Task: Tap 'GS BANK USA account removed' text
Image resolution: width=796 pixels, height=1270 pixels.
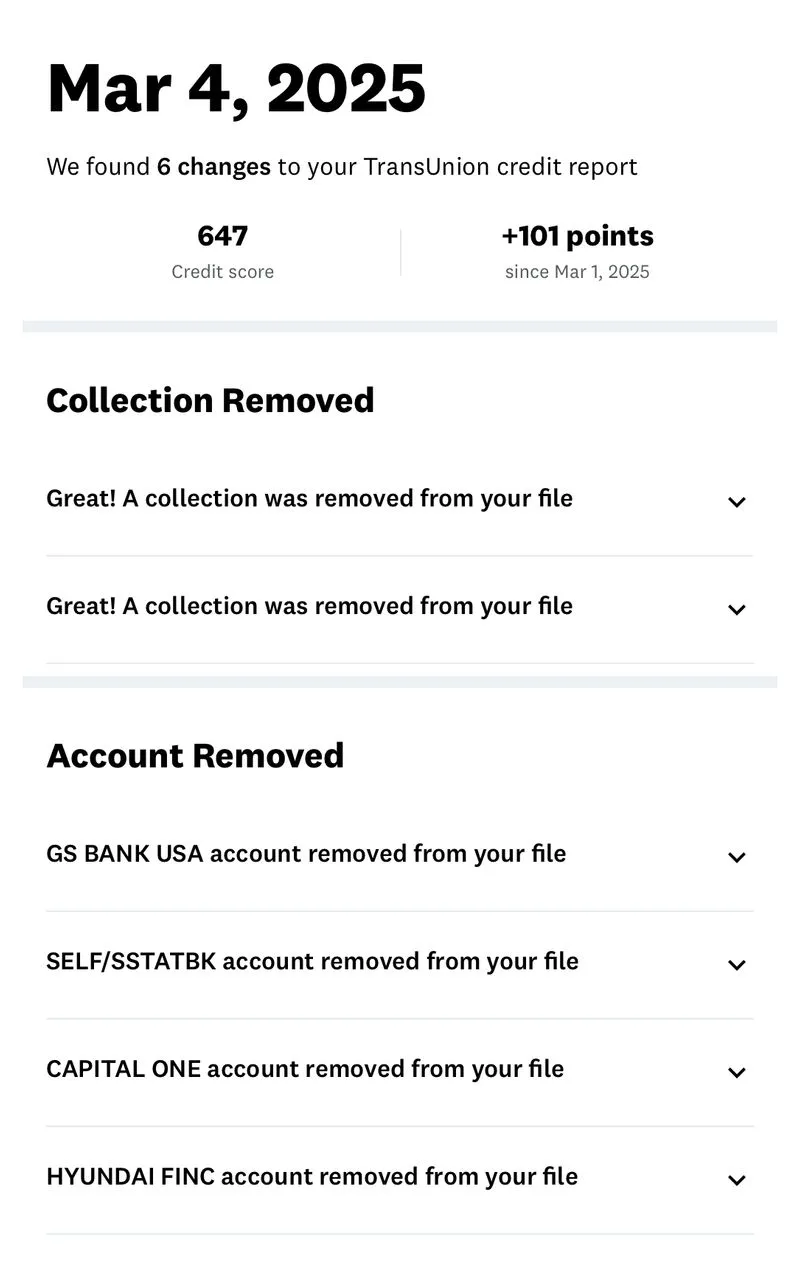Action: (306, 853)
